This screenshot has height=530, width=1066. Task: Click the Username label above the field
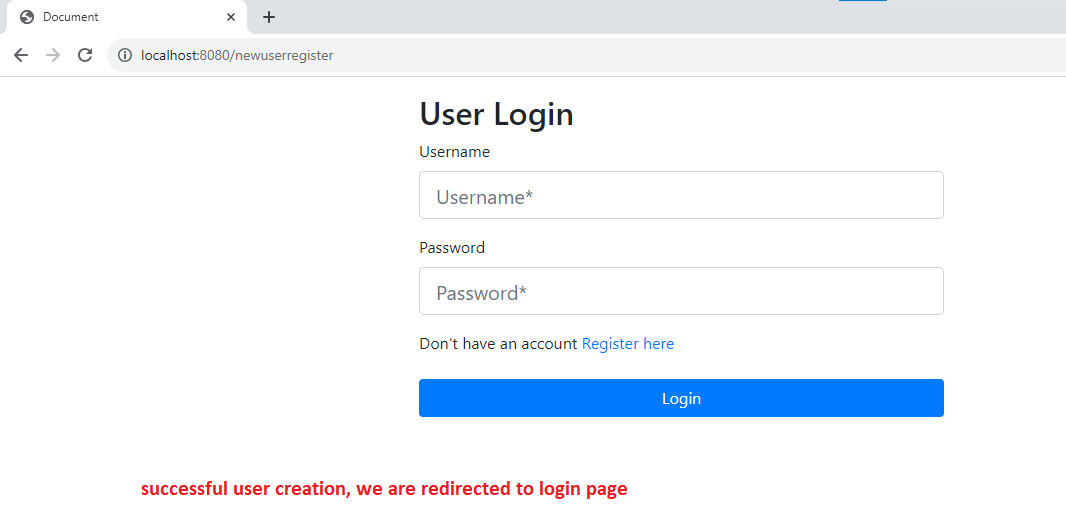[x=454, y=152]
